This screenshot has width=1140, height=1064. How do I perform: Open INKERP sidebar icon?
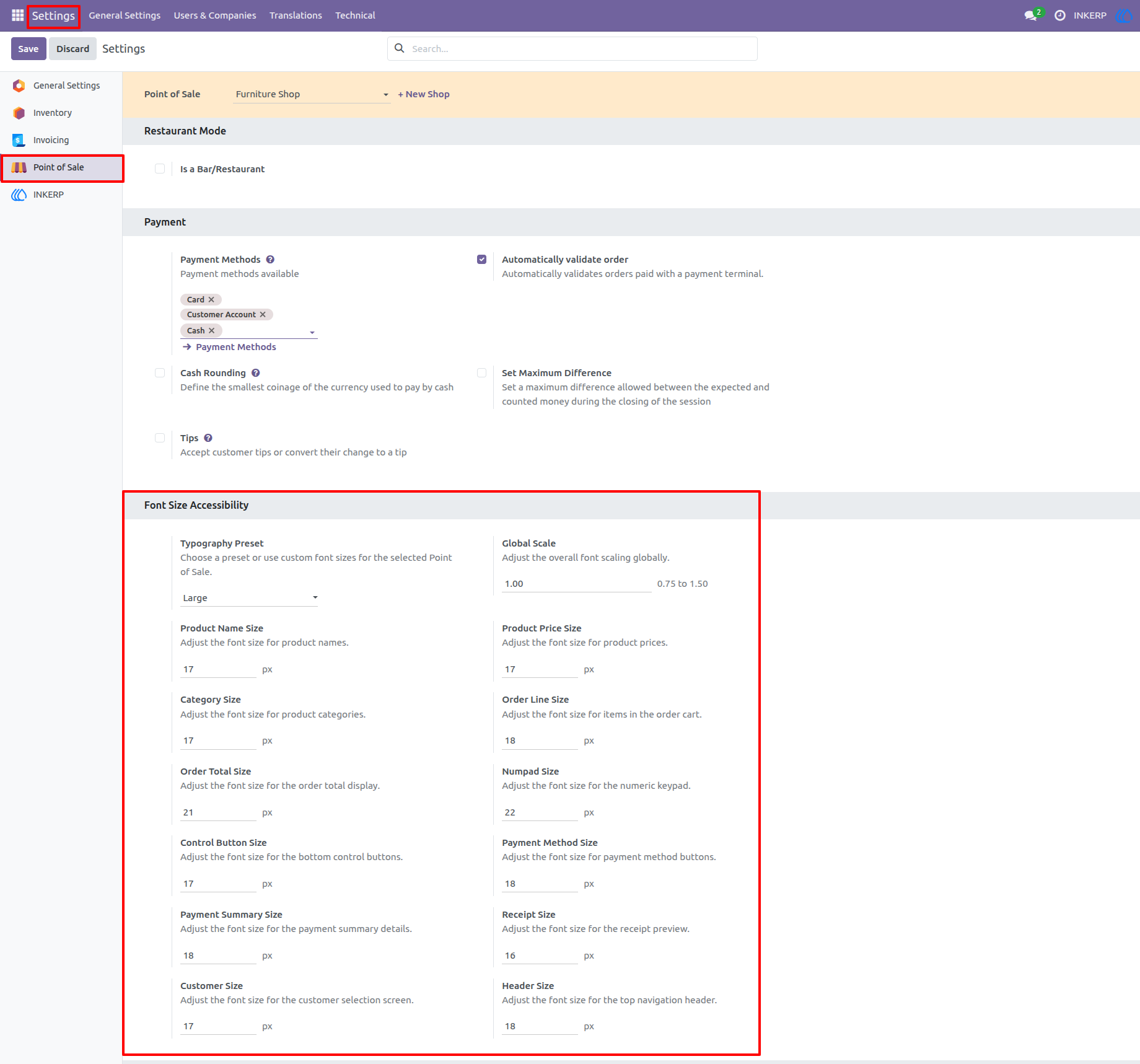click(x=19, y=195)
